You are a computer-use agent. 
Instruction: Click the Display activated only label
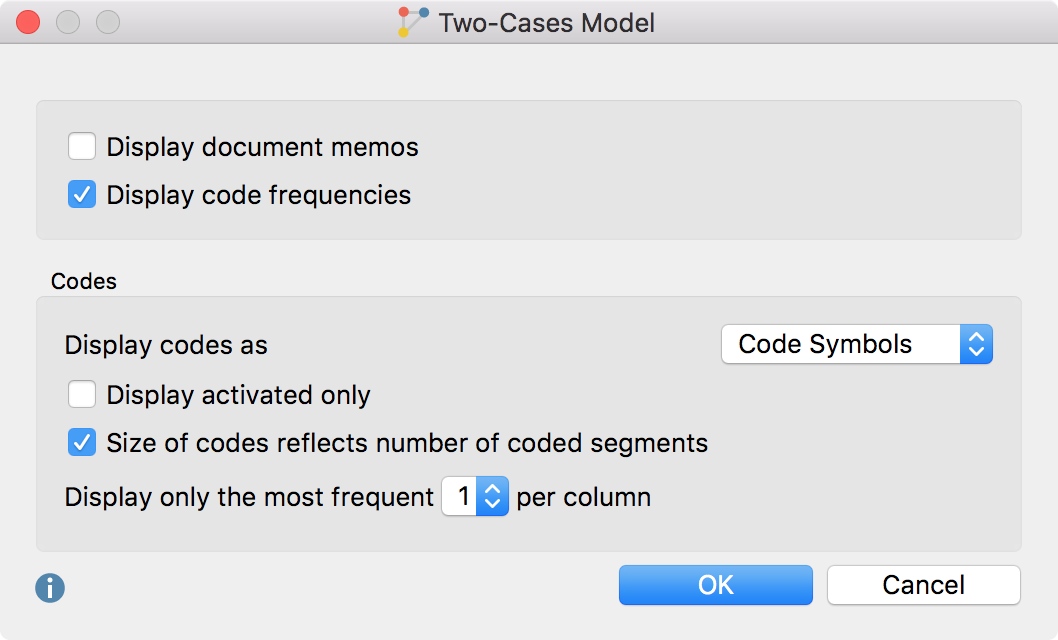(238, 395)
